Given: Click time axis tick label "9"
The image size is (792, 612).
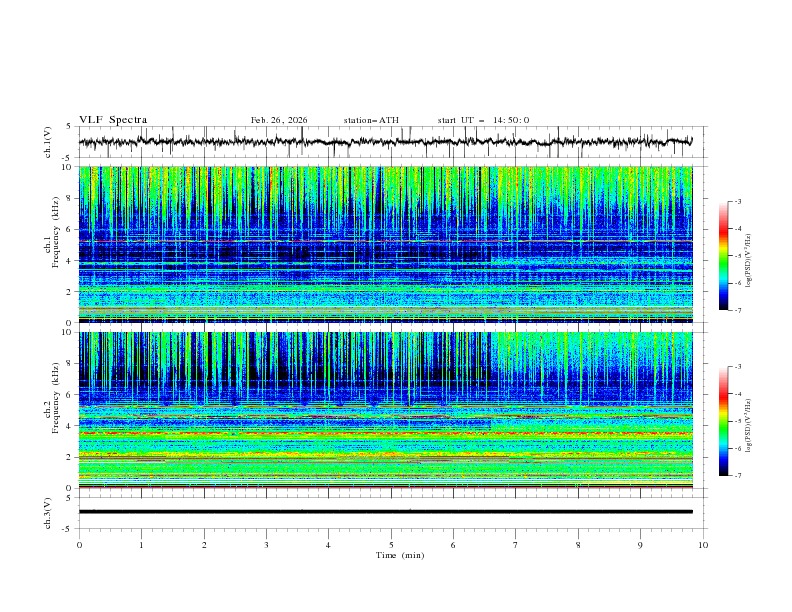Looking at the screenshot, I should 640,545.
